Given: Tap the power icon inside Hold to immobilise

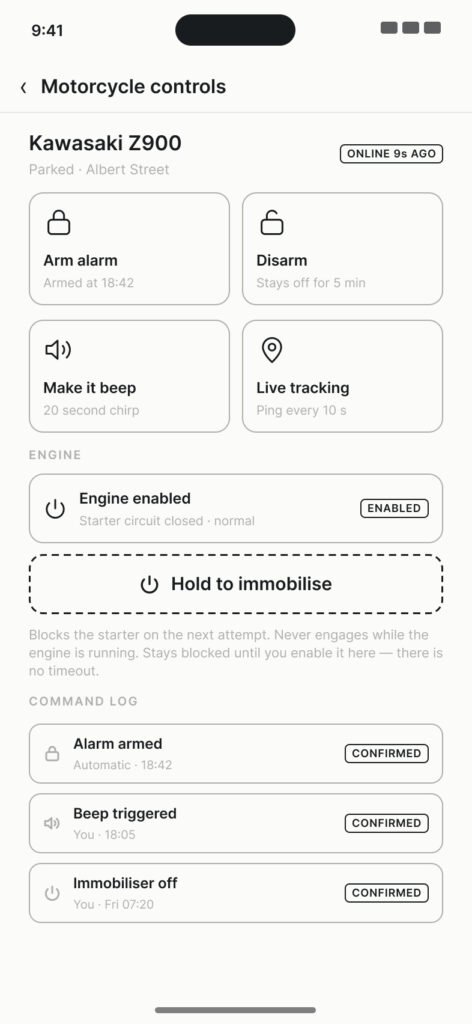Looking at the screenshot, I should click(x=149, y=584).
